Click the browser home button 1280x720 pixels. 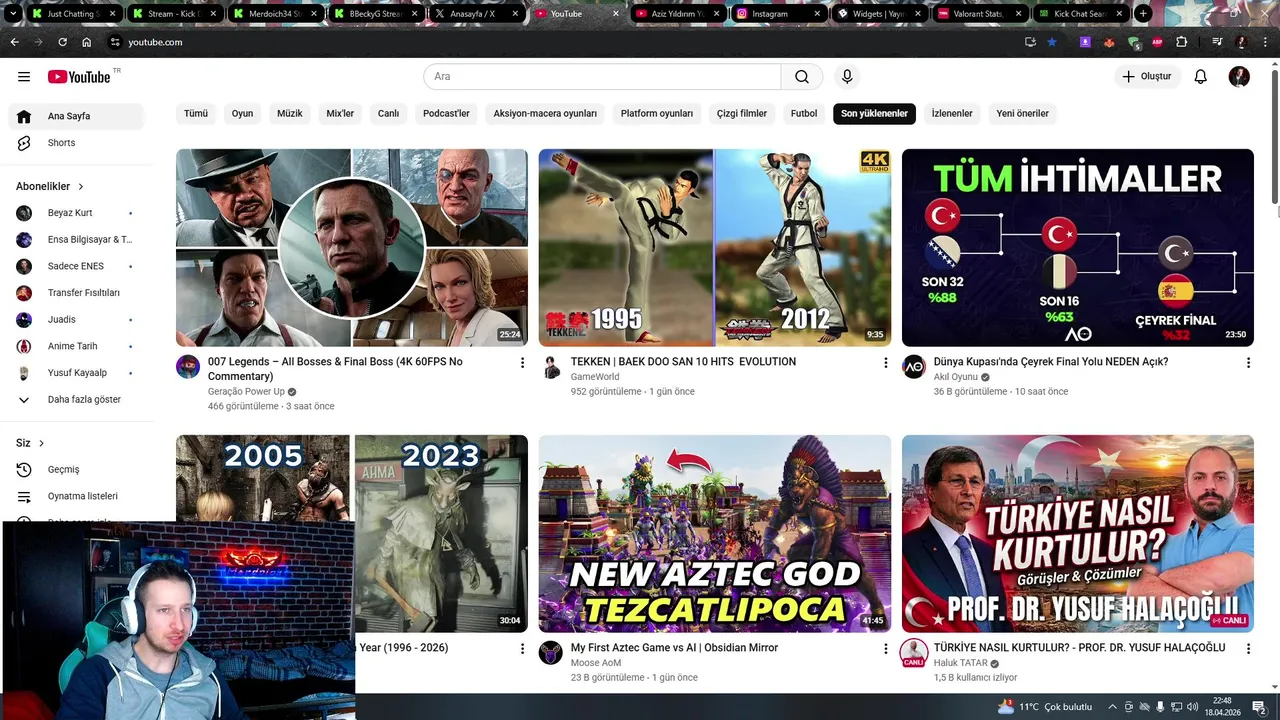tap(86, 42)
